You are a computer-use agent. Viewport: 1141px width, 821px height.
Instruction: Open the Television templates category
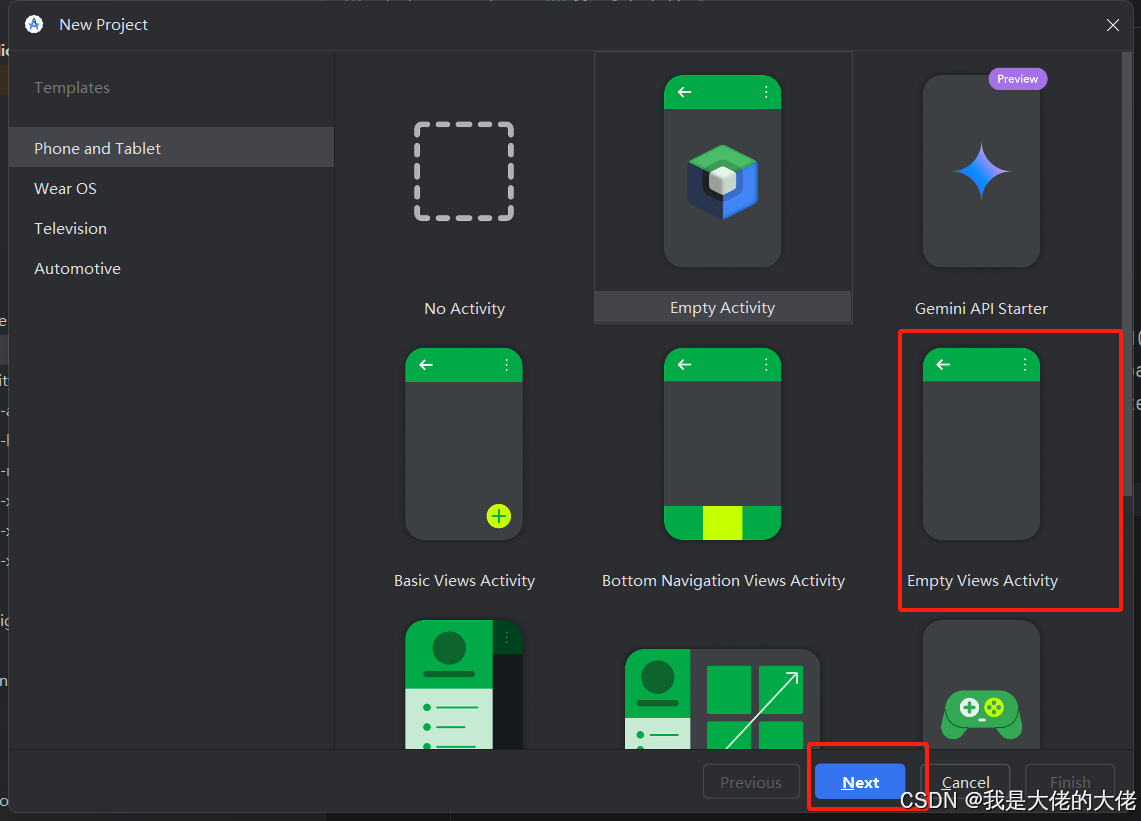(x=70, y=228)
